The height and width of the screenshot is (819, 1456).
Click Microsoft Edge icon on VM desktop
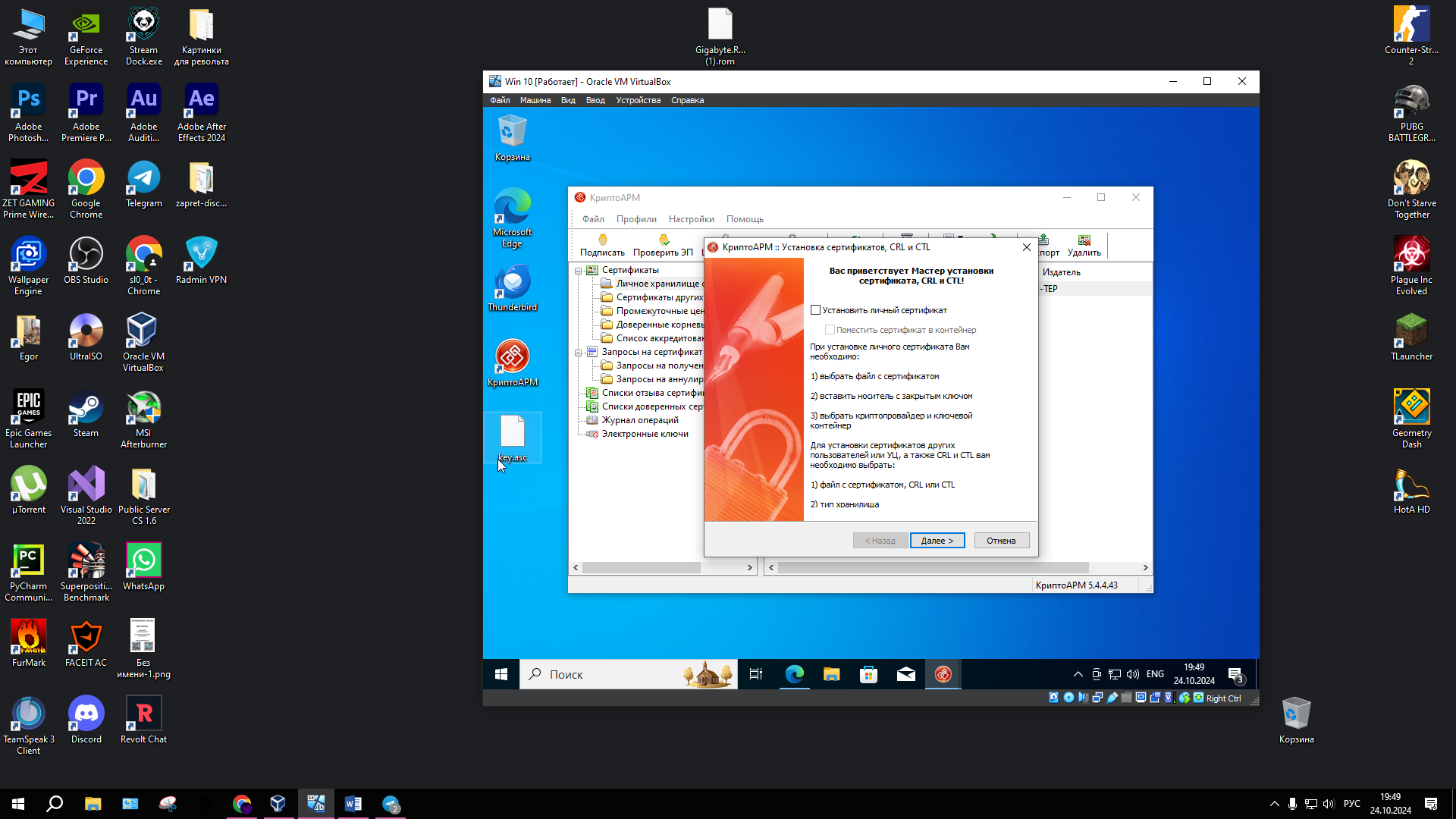(x=513, y=218)
